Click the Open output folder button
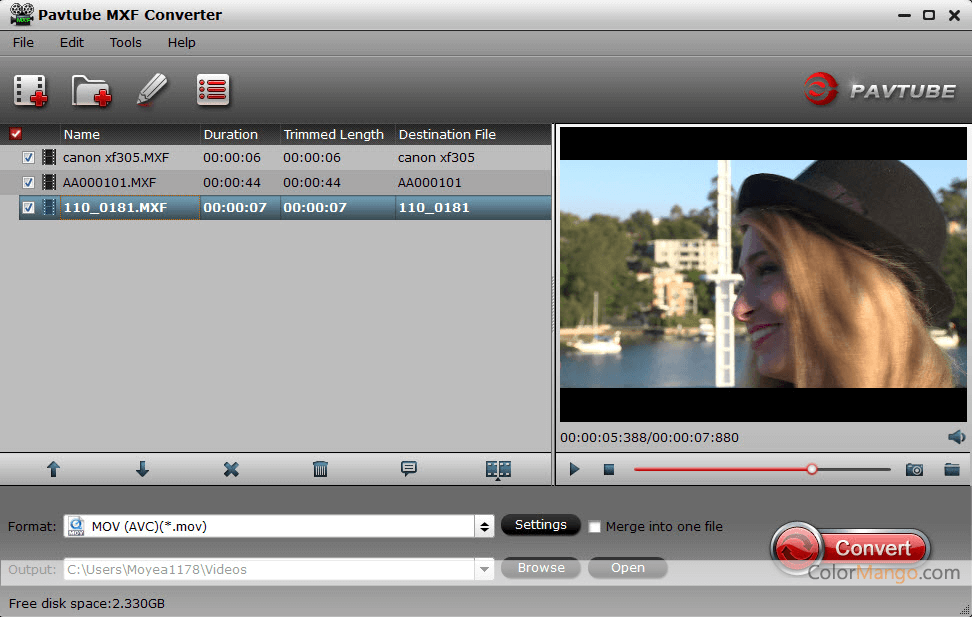Viewport: 972px width, 617px height. 627,567
